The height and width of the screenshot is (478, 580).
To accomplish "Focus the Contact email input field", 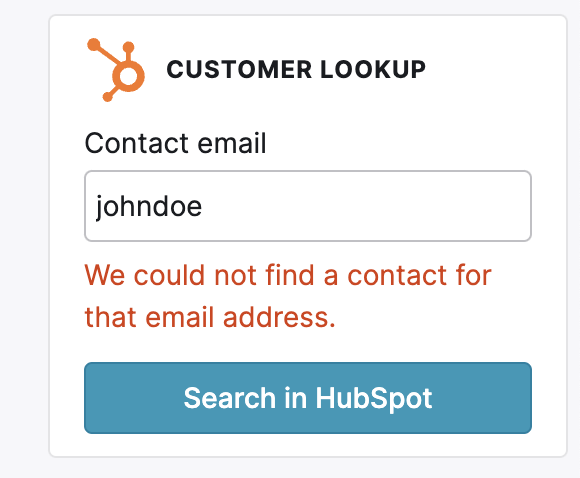I will (x=308, y=206).
